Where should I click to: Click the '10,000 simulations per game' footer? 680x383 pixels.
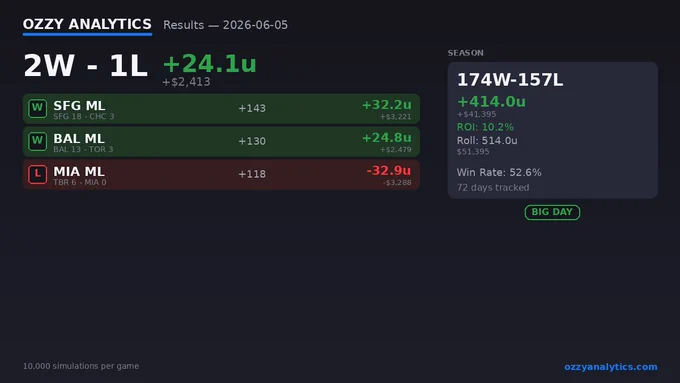(x=81, y=366)
